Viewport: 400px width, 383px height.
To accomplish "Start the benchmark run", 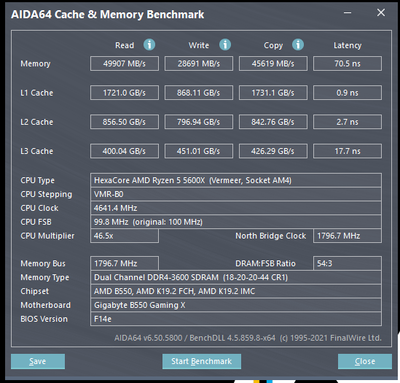I will pyautogui.click(x=201, y=361).
